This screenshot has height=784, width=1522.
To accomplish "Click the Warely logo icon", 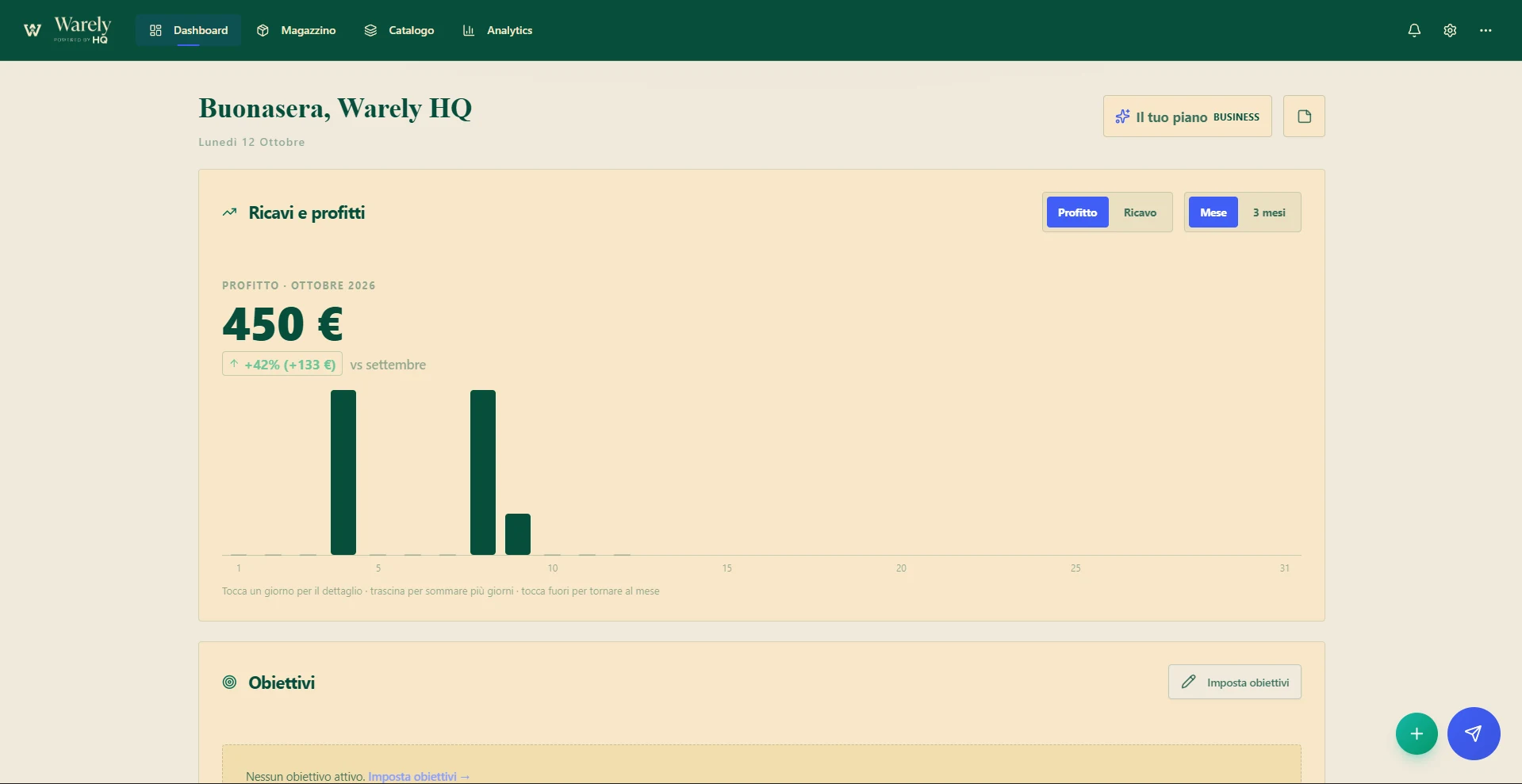I will (33, 30).
